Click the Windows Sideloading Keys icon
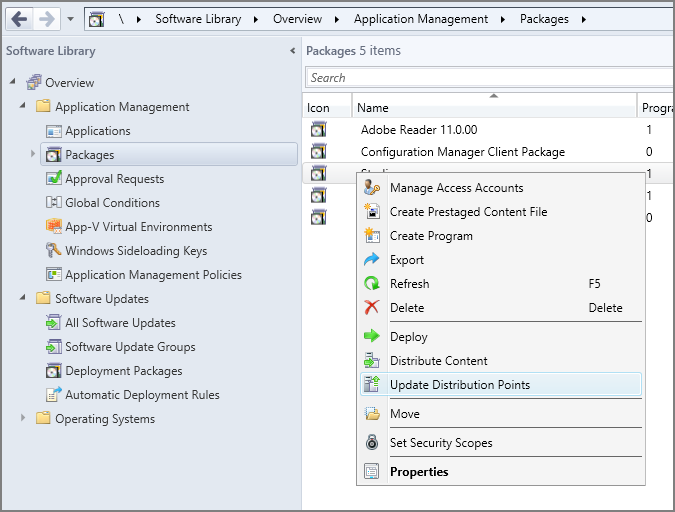 56,251
